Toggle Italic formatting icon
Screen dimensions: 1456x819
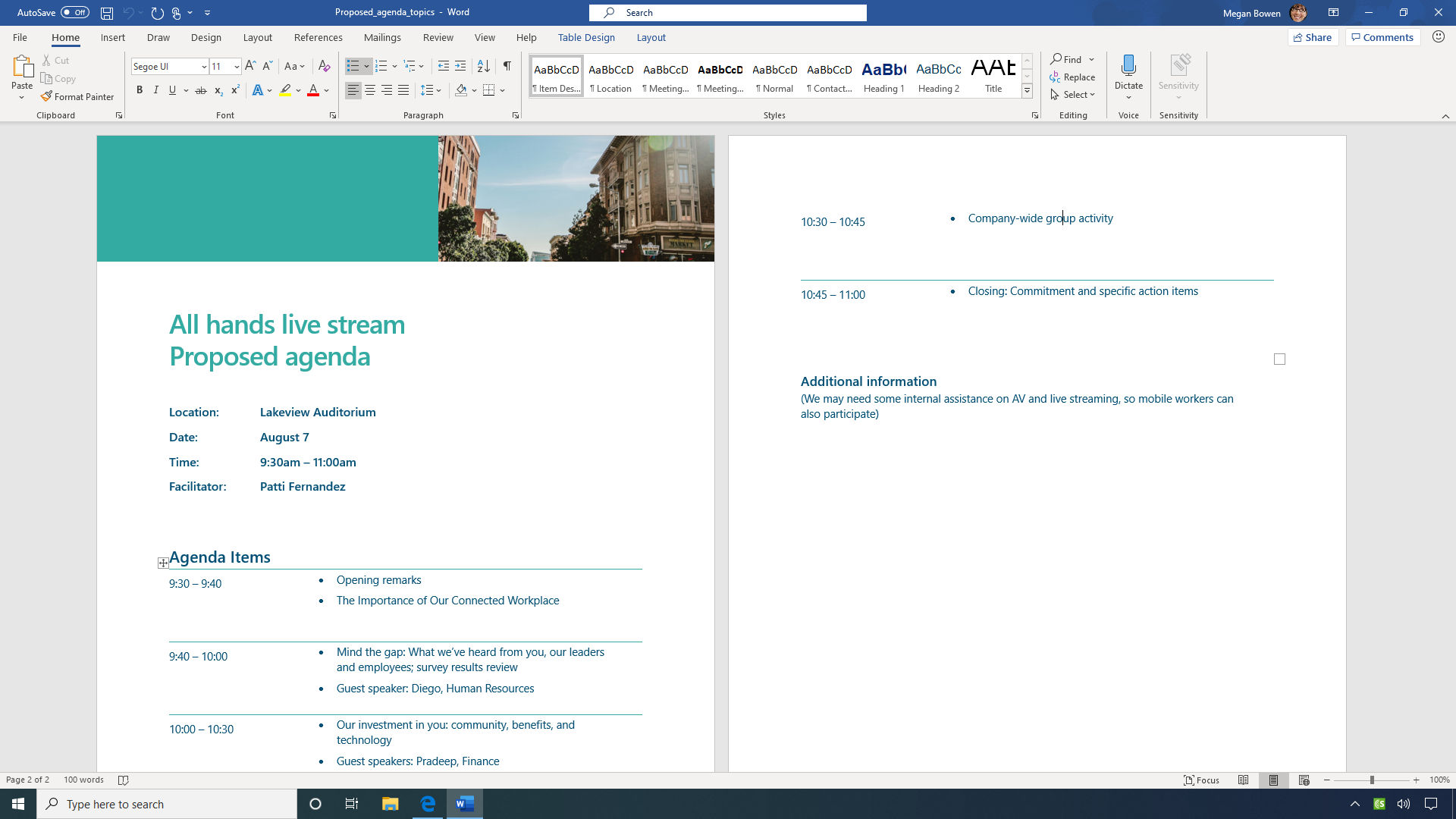155,90
